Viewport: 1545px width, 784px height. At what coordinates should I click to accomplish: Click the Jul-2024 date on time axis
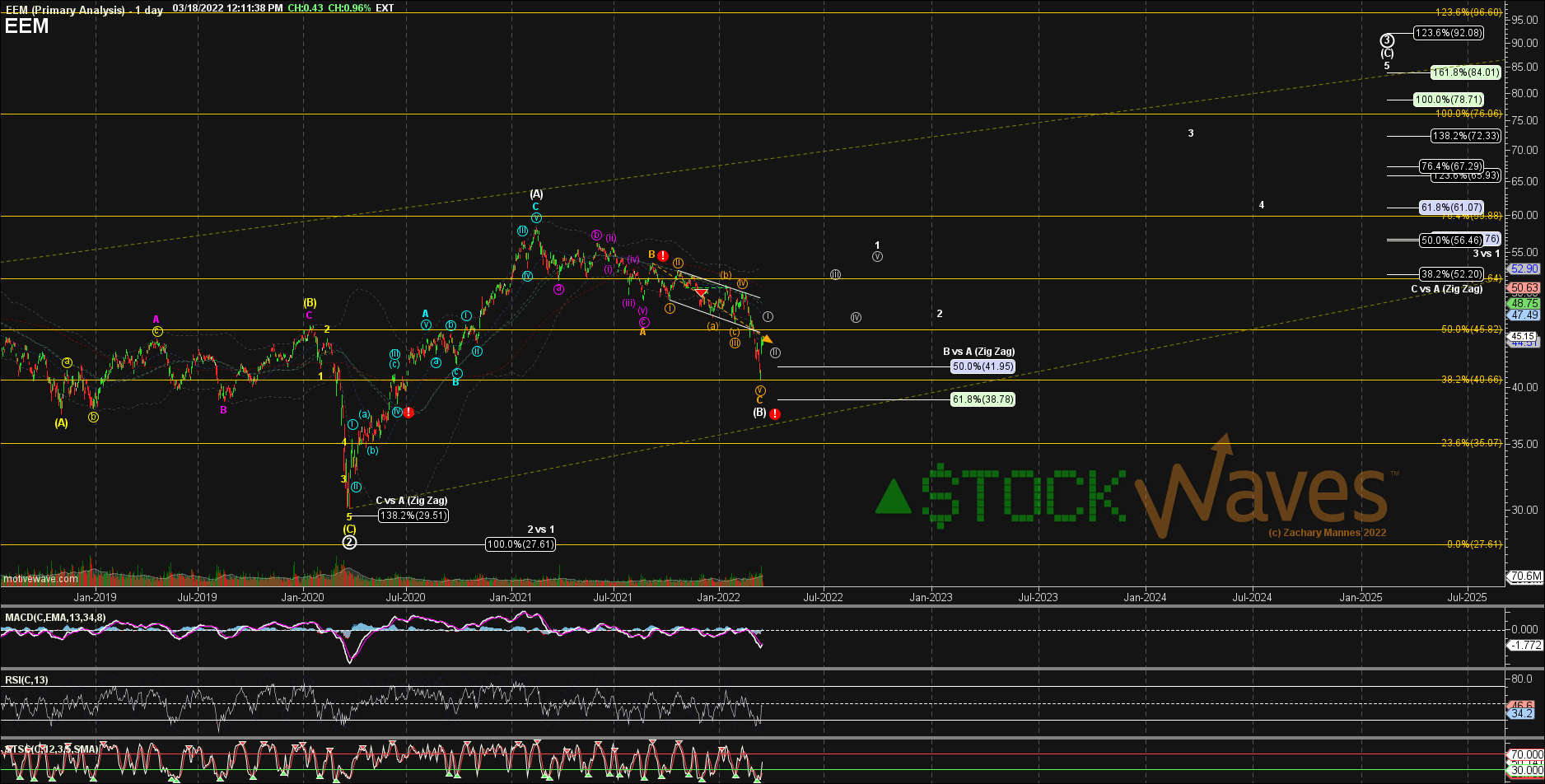pyautogui.click(x=1252, y=597)
